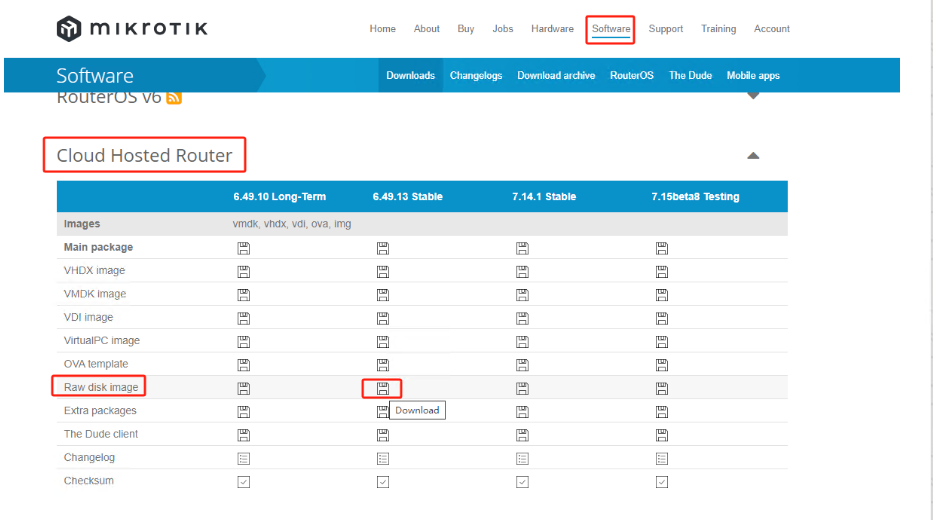Download 7.15beta8 Testing Main package
The width and height of the screenshot is (933, 520).
click(662, 248)
